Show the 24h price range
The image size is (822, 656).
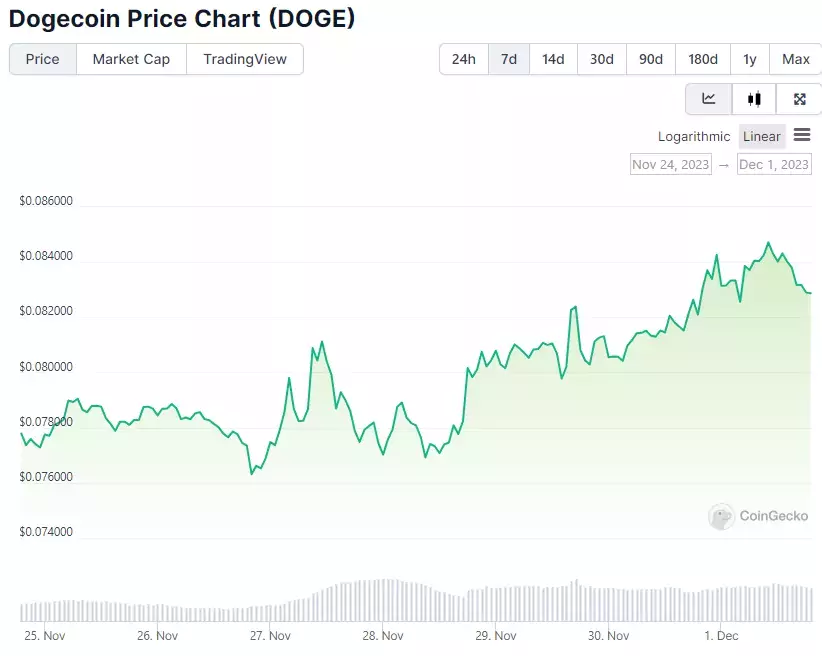pos(463,59)
